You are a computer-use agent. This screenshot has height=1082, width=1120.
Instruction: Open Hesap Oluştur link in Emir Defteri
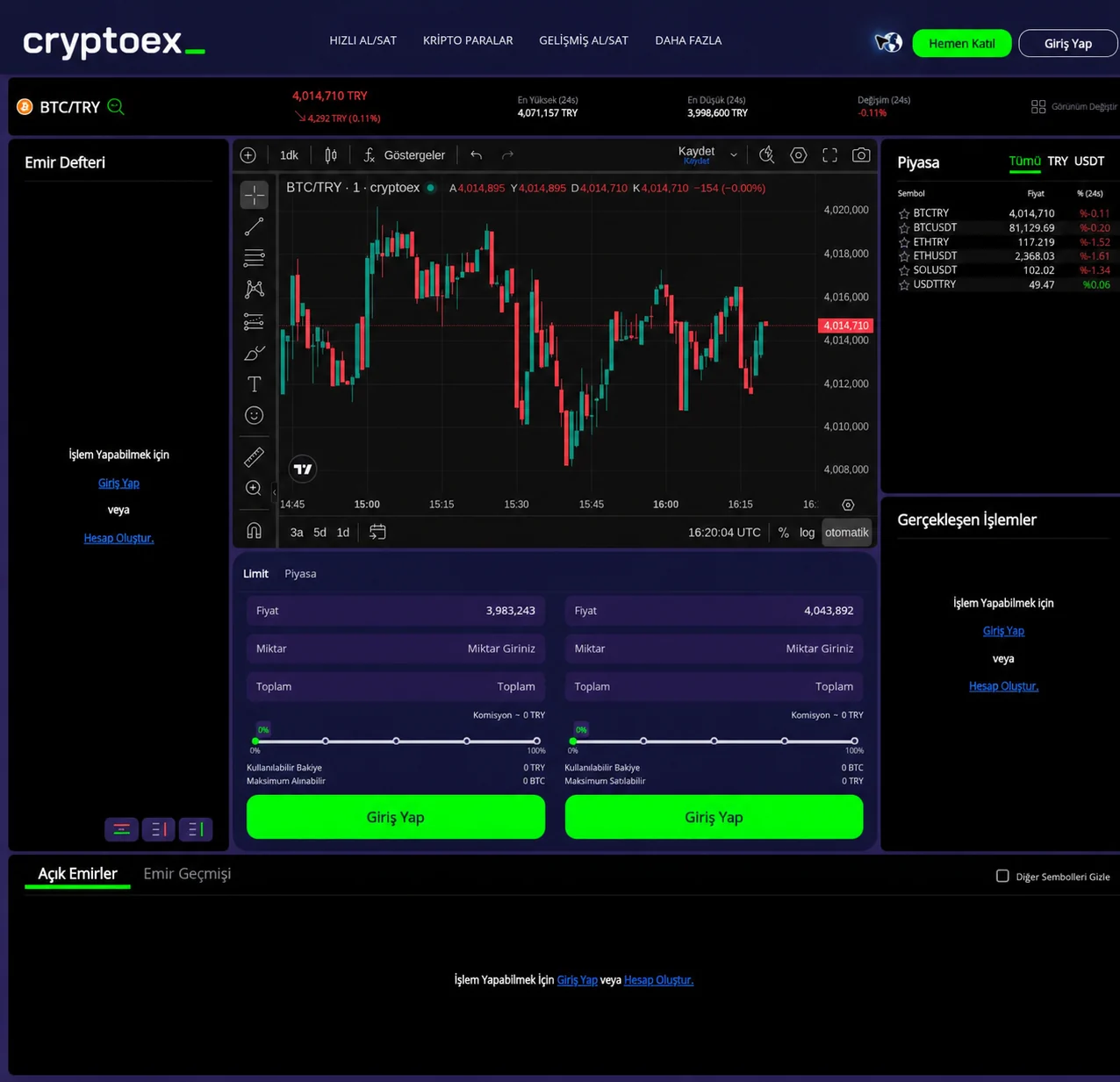(118, 538)
